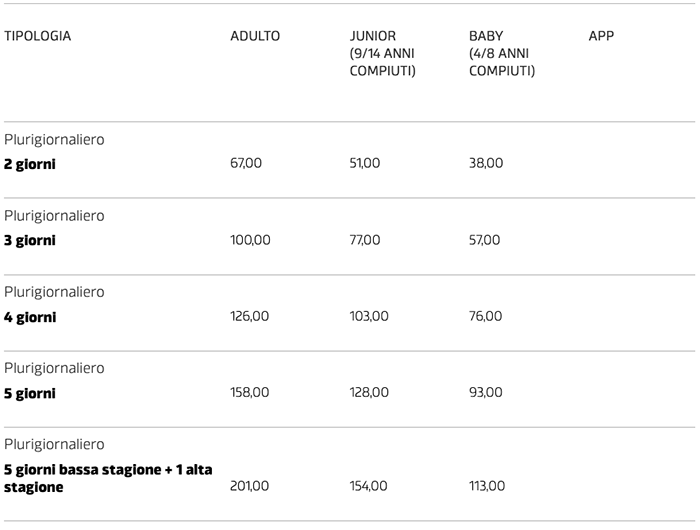Click the adult price 67,00
Image resolution: width=700 pixels, height=530 pixels.
click(x=246, y=163)
